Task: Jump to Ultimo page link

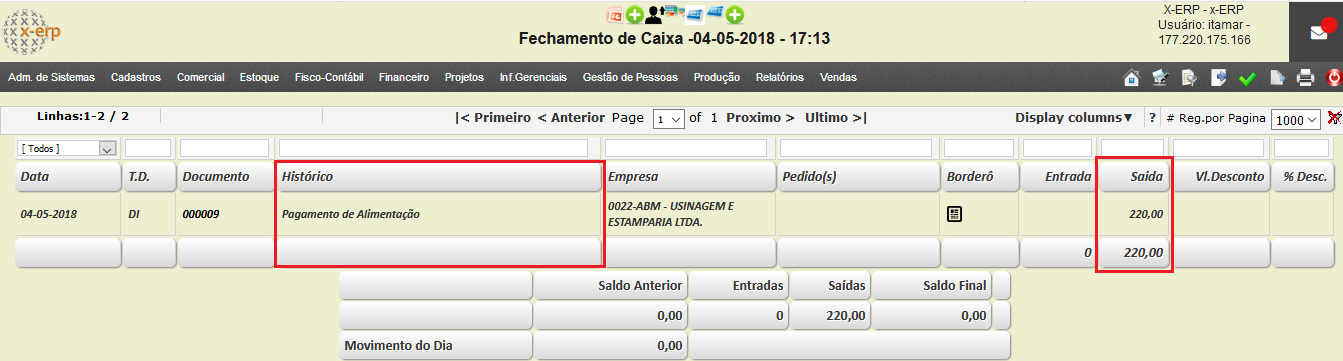Action: pos(836,117)
